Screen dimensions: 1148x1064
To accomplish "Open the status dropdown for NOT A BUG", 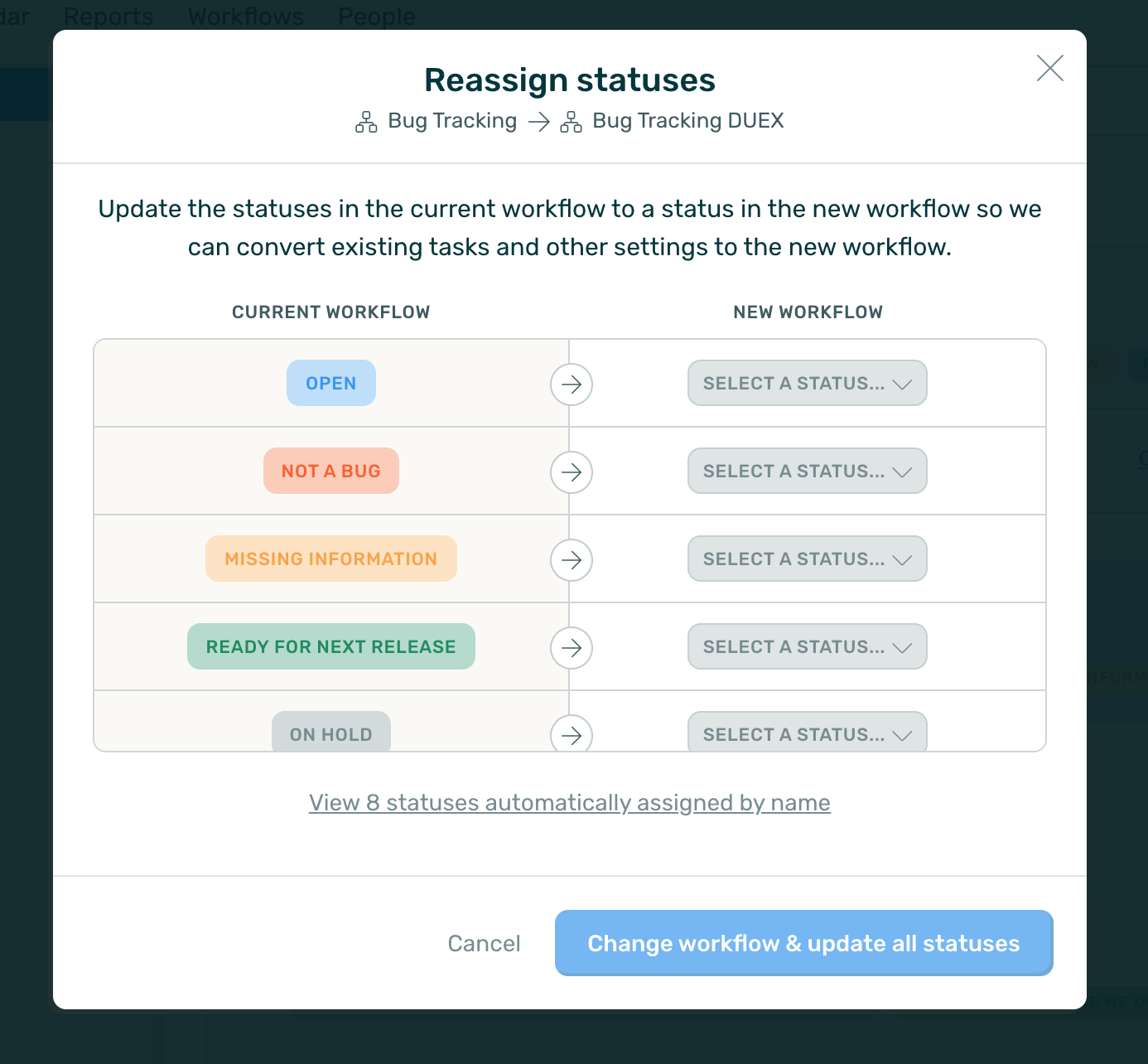I will pos(807,472).
